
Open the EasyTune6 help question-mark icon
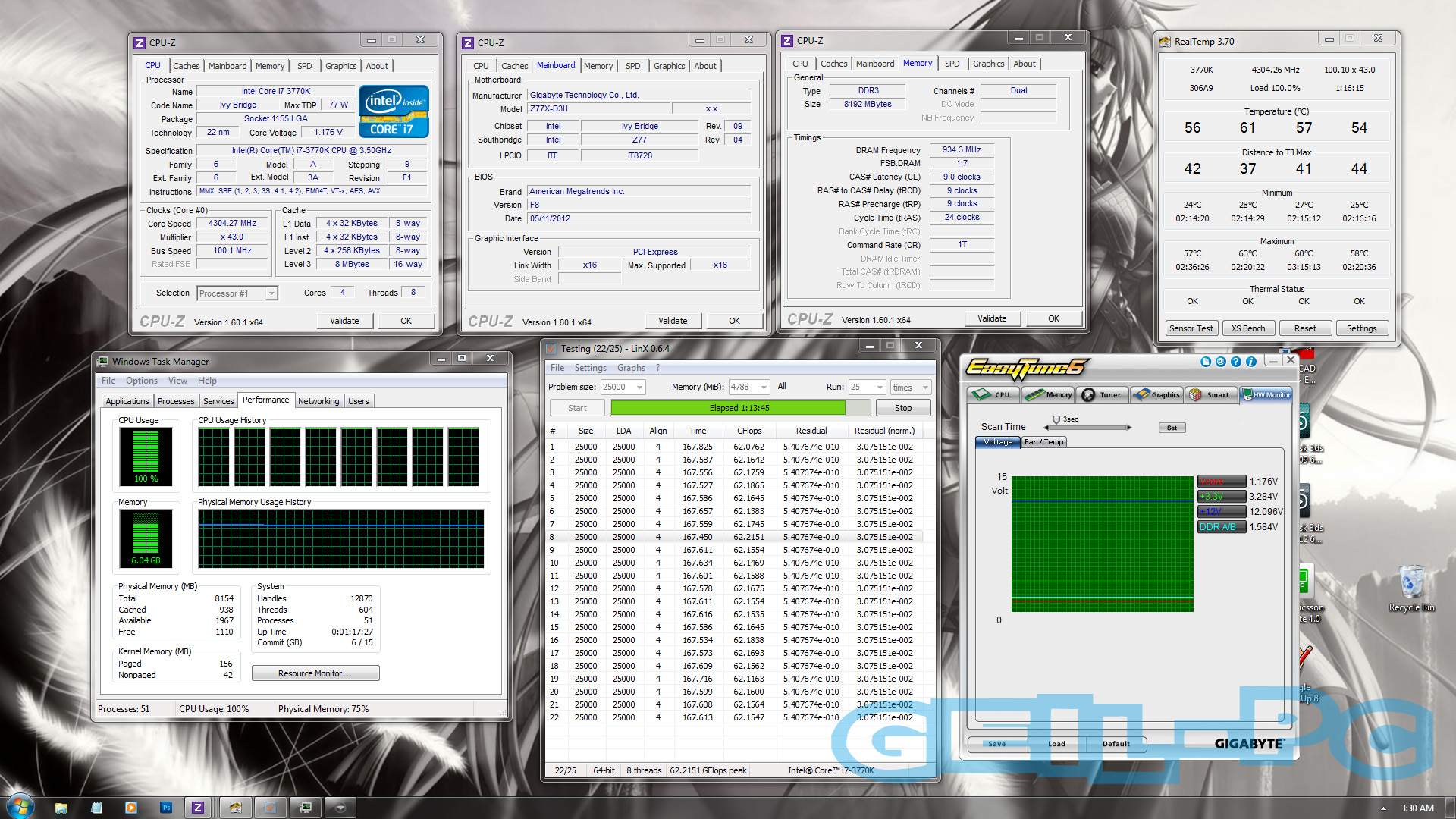[1236, 362]
